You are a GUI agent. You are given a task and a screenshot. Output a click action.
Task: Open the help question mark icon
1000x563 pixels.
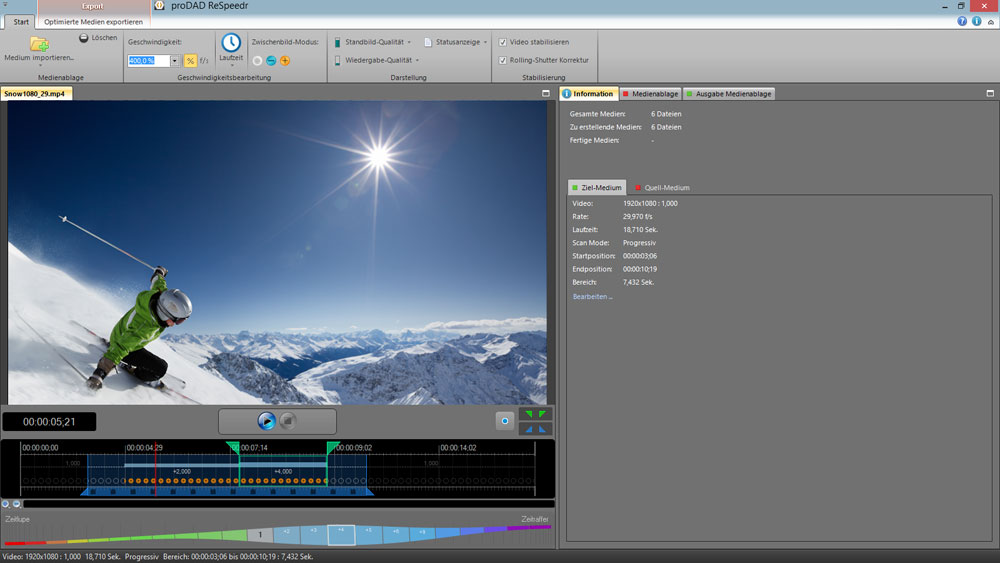(x=962, y=21)
